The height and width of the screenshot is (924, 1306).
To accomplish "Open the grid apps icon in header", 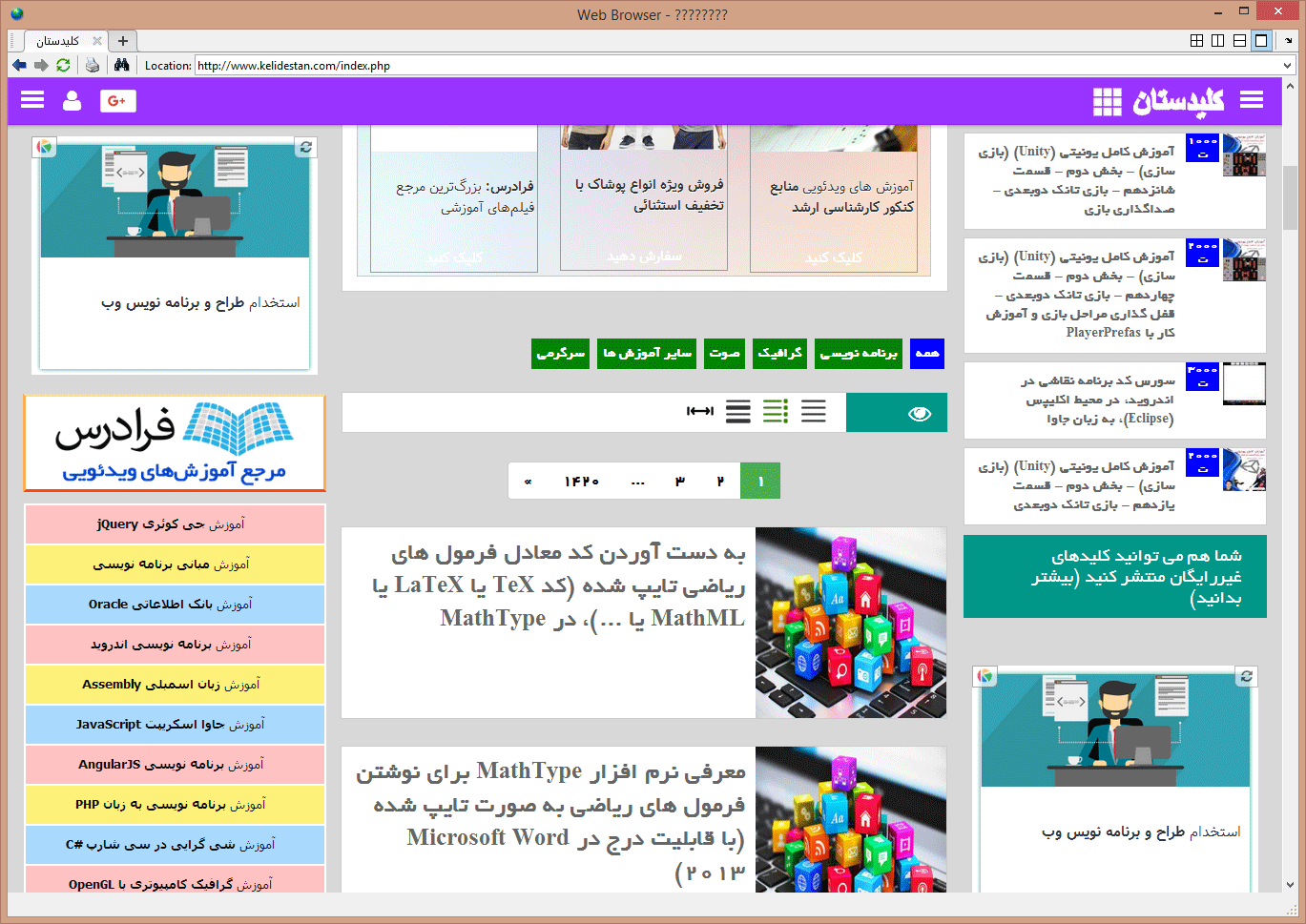I will 1108,101.
